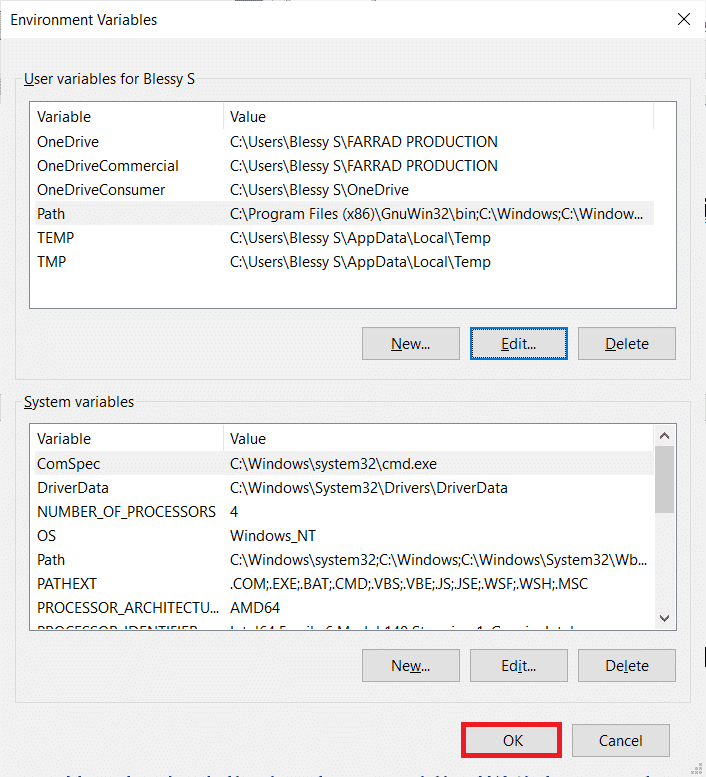The width and height of the screenshot is (706, 777).
Task: Select the OneDriveConsumer user variable
Action: [x=344, y=190]
